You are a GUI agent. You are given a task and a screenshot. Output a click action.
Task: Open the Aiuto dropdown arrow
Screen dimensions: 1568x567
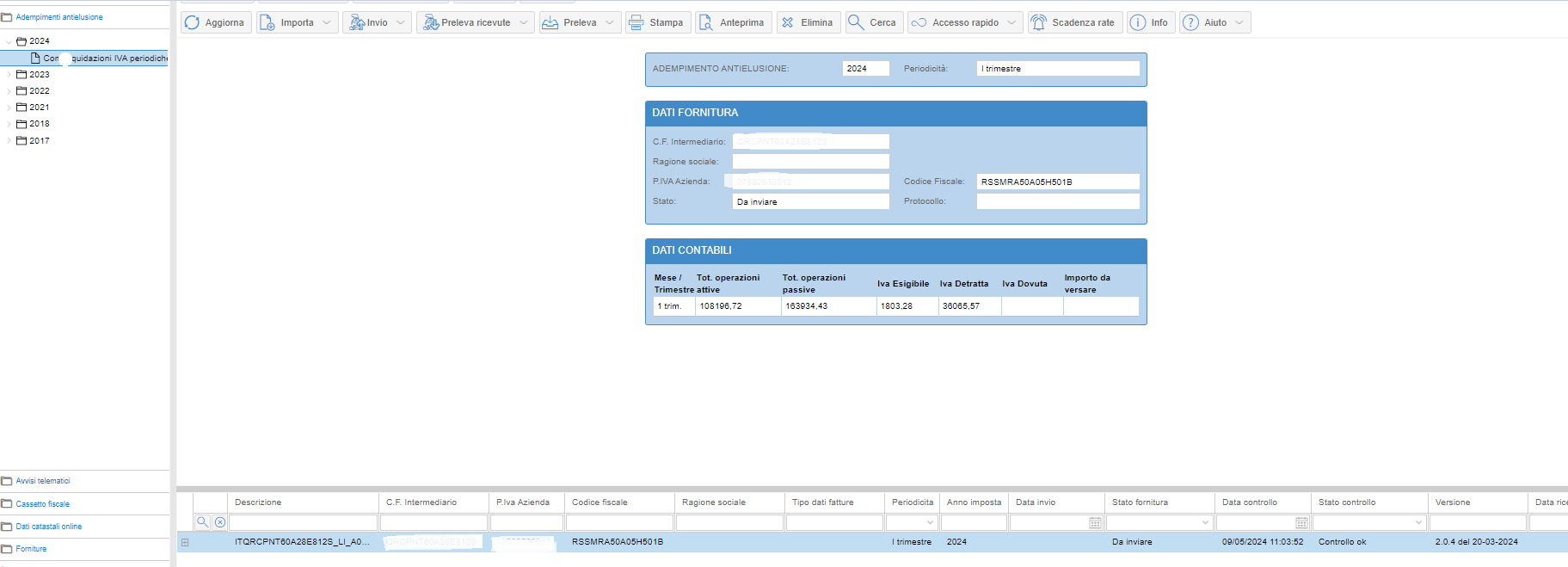click(x=1239, y=22)
